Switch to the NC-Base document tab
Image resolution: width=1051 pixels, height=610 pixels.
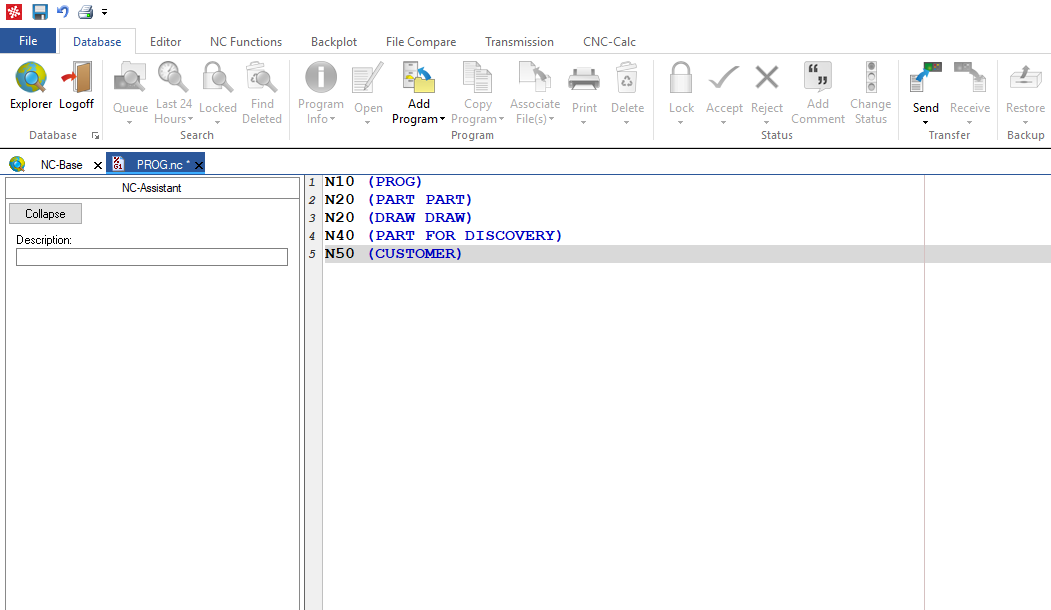coord(61,165)
